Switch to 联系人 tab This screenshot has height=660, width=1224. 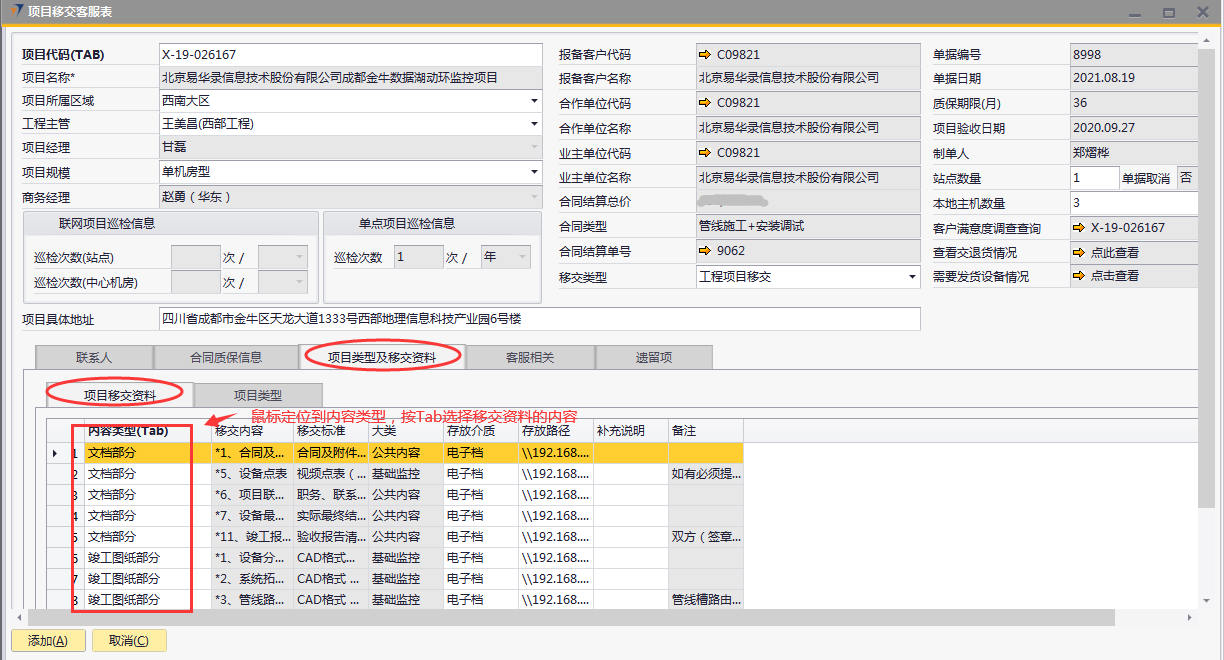[x=94, y=357]
